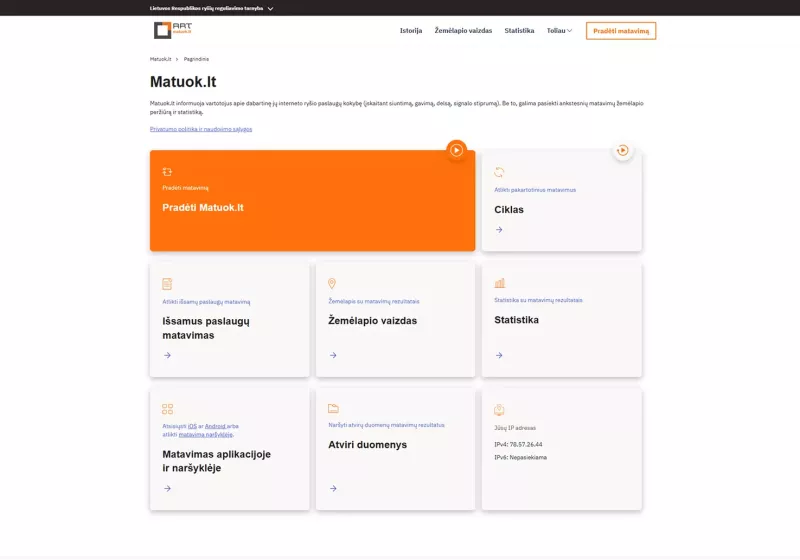Viewport: 800px width, 560px height.
Task: Open the Android download link
Action: click(215, 426)
